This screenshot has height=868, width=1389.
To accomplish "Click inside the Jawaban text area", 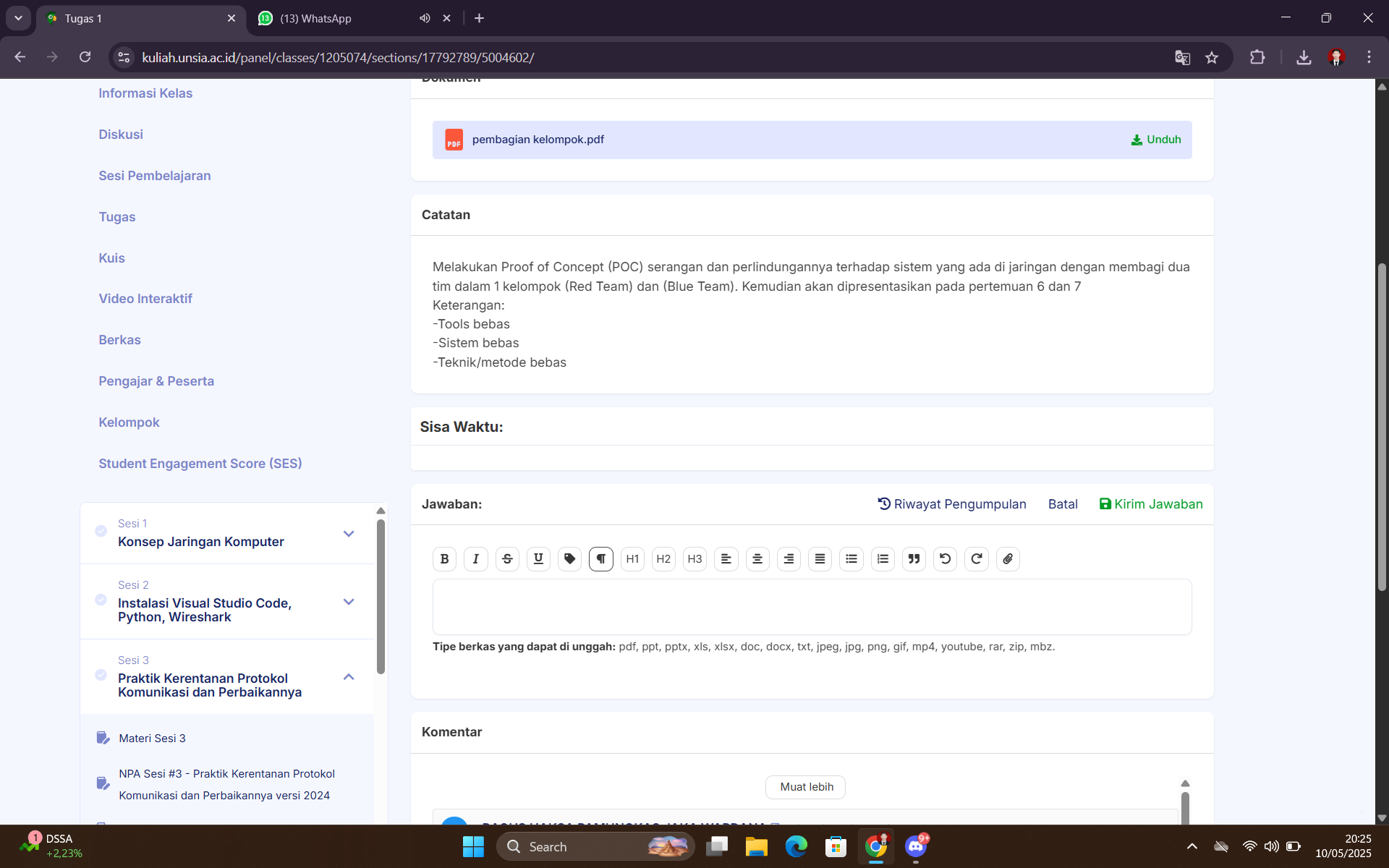I will pyautogui.click(x=812, y=607).
